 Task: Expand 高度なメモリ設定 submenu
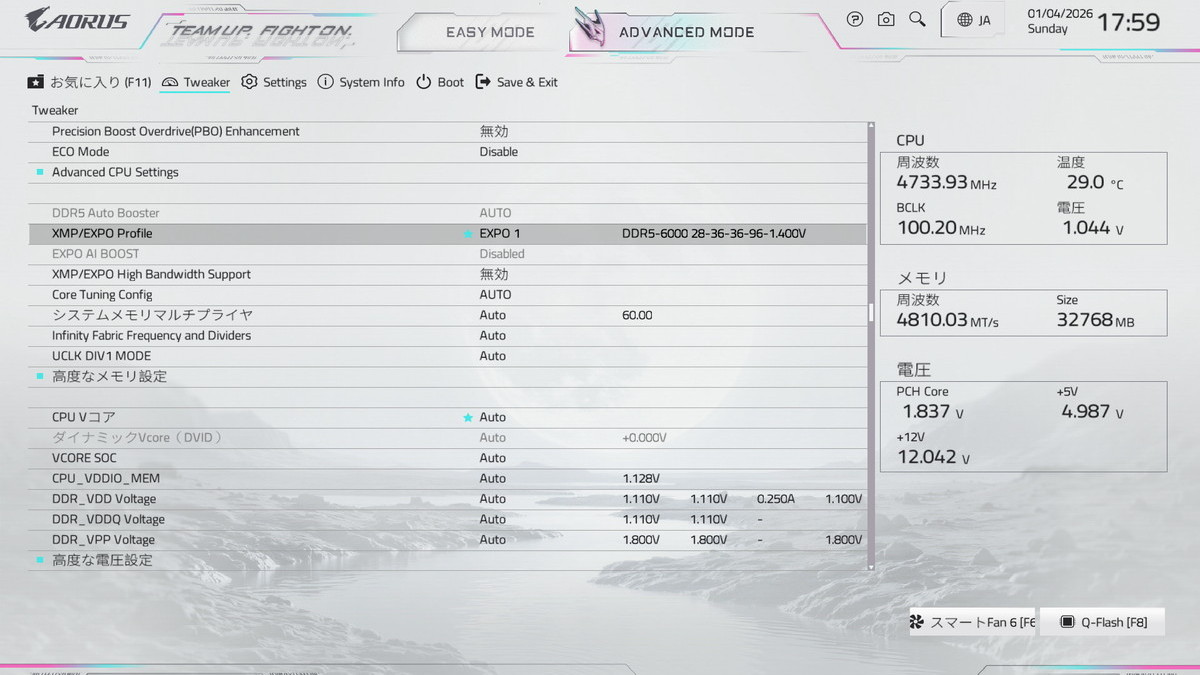coord(109,377)
